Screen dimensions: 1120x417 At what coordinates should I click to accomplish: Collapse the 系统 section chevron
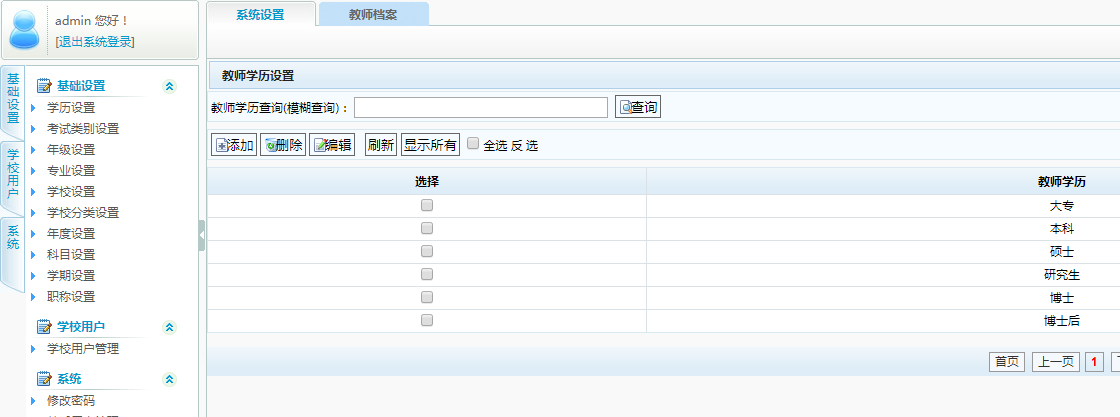[x=169, y=379]
